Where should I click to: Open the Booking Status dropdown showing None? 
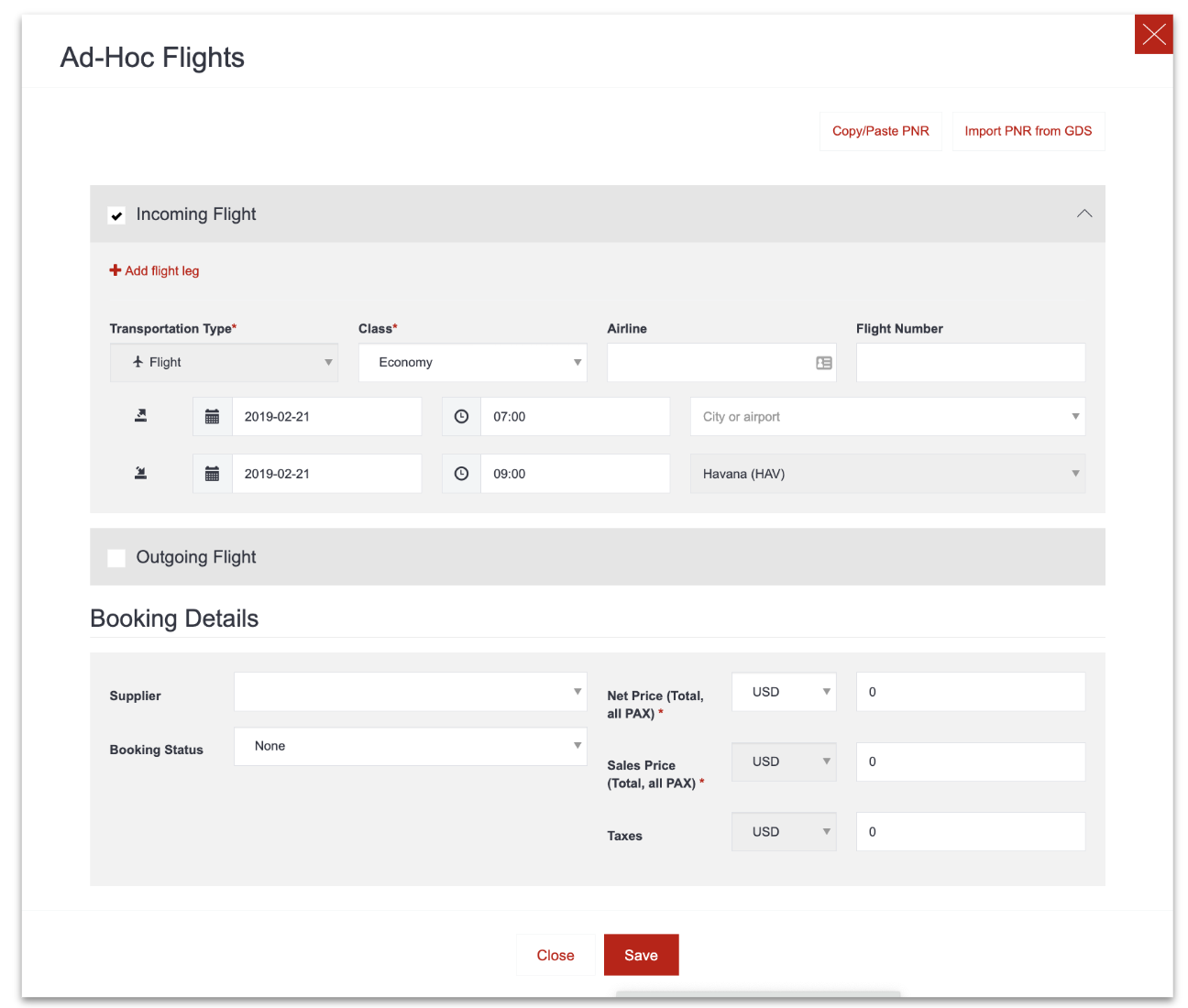[x=410, y=746]
